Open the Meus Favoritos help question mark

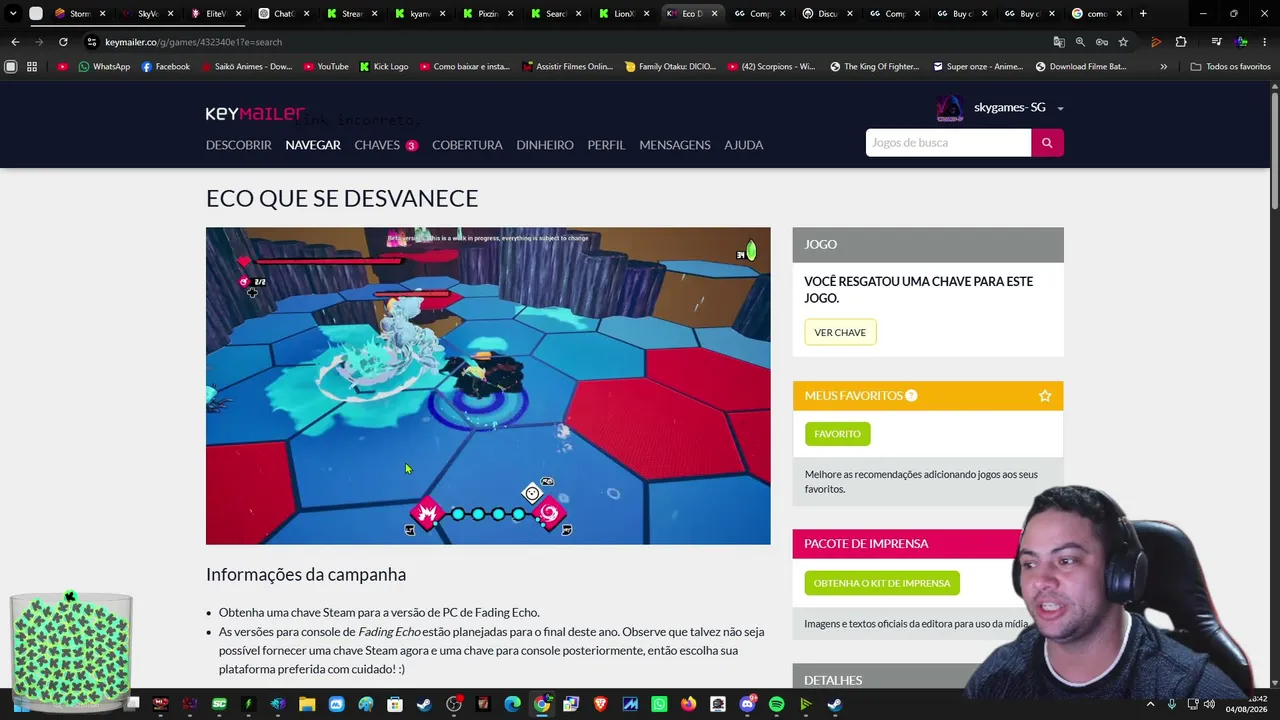(x=911, y=396)
